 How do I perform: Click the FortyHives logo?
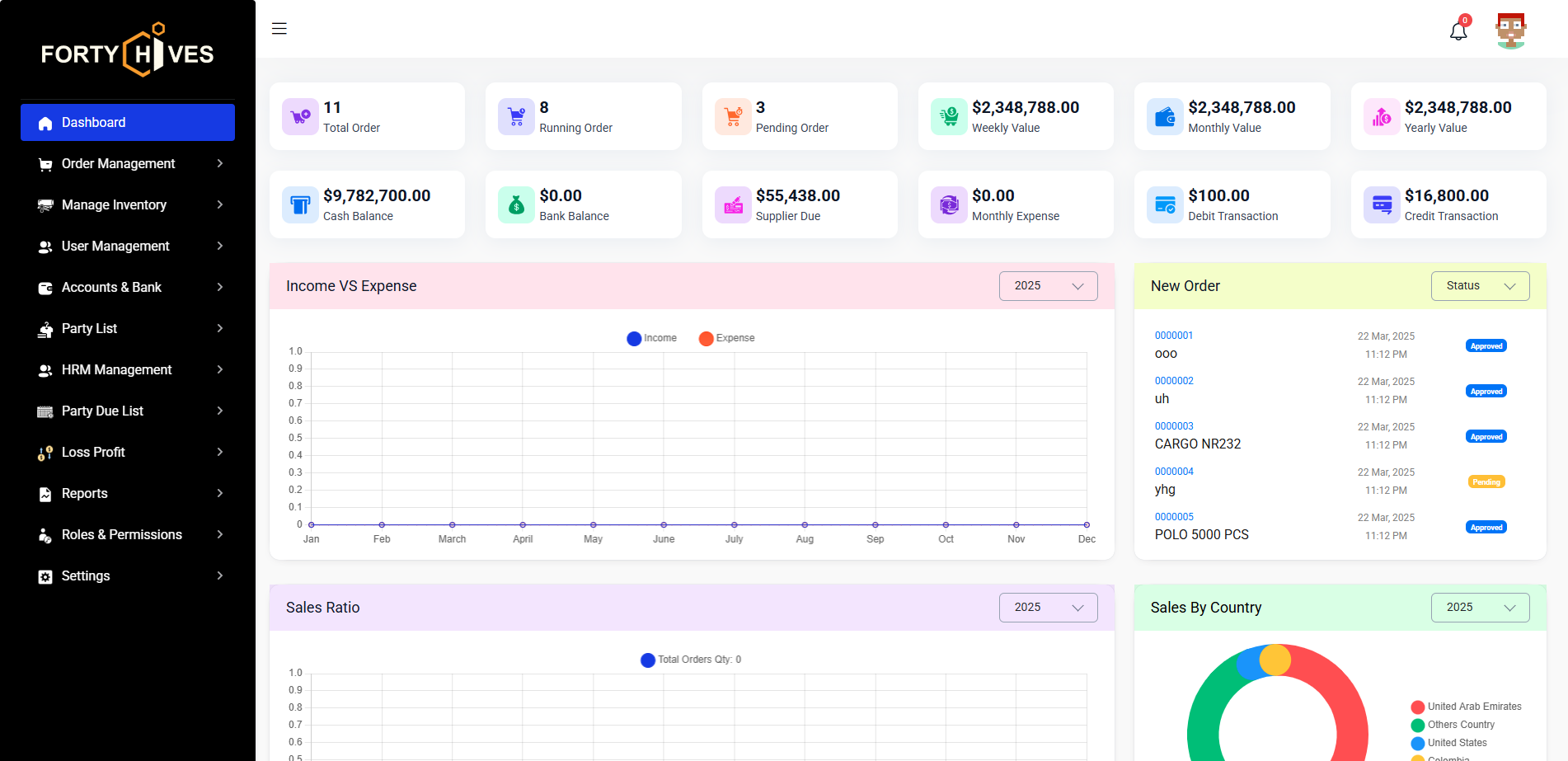coord(128,51)
